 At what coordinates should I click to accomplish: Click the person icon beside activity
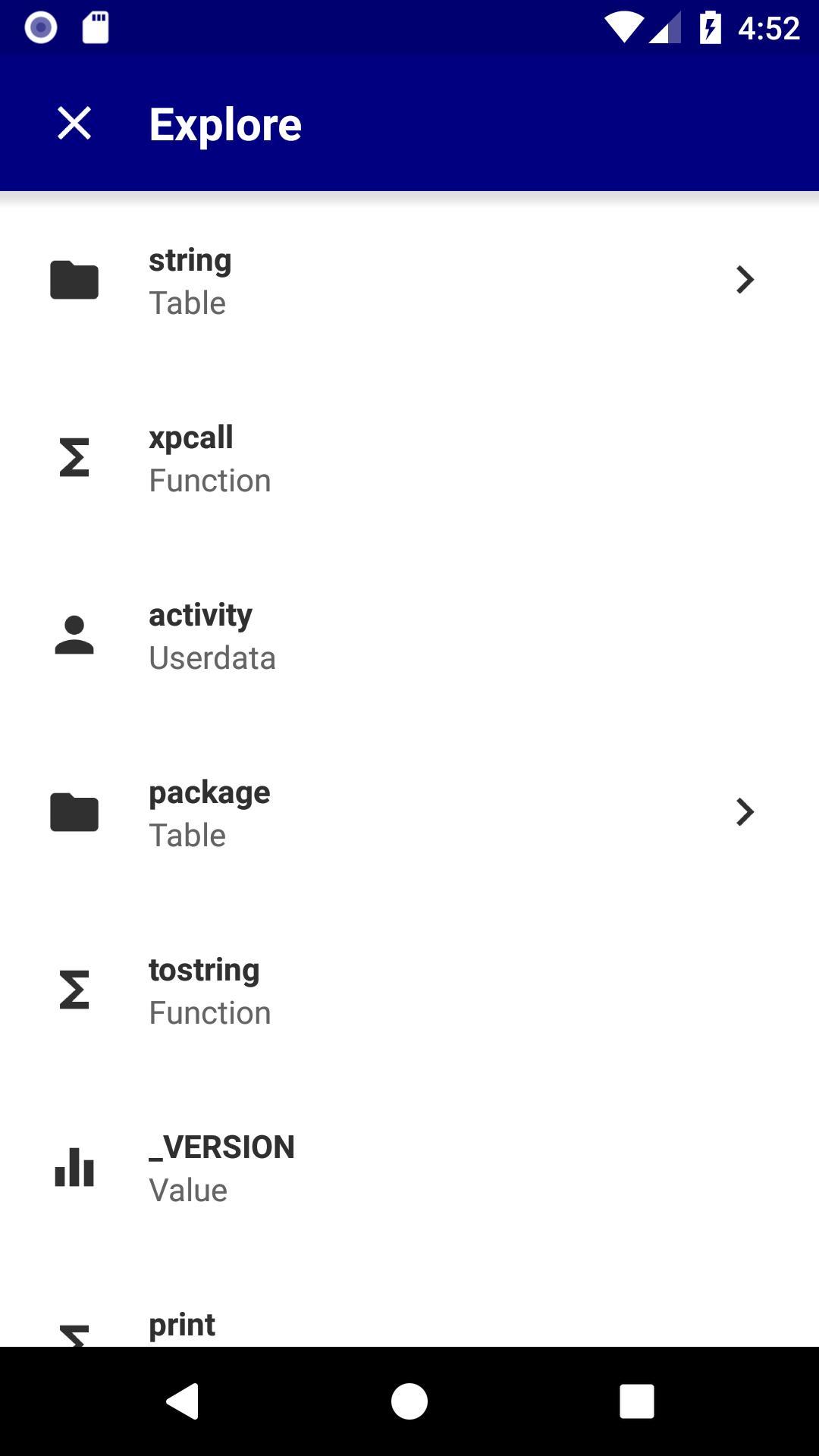(74, 635)
